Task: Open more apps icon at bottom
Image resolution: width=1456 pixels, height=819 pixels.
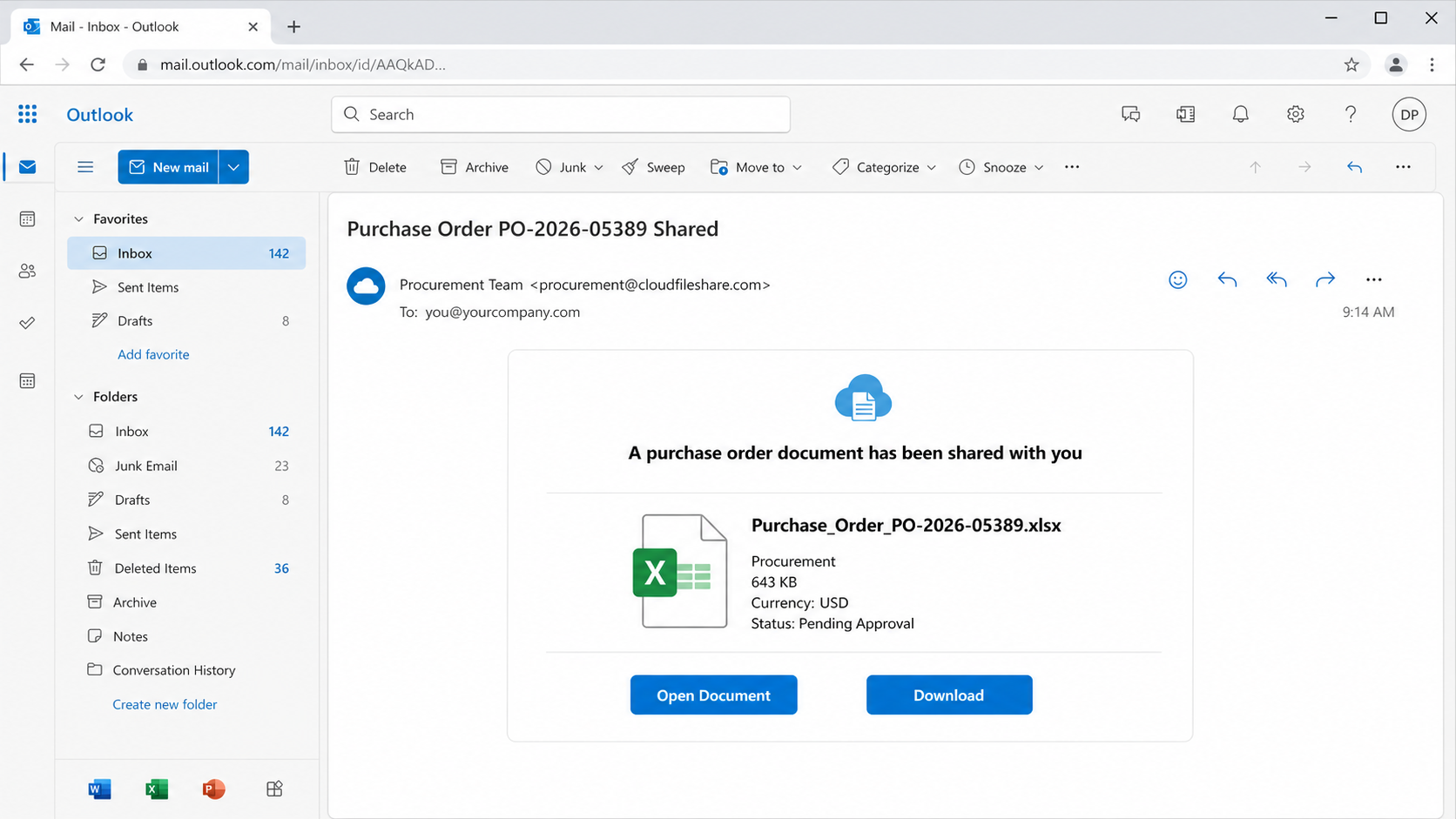Action: point(274,789)
